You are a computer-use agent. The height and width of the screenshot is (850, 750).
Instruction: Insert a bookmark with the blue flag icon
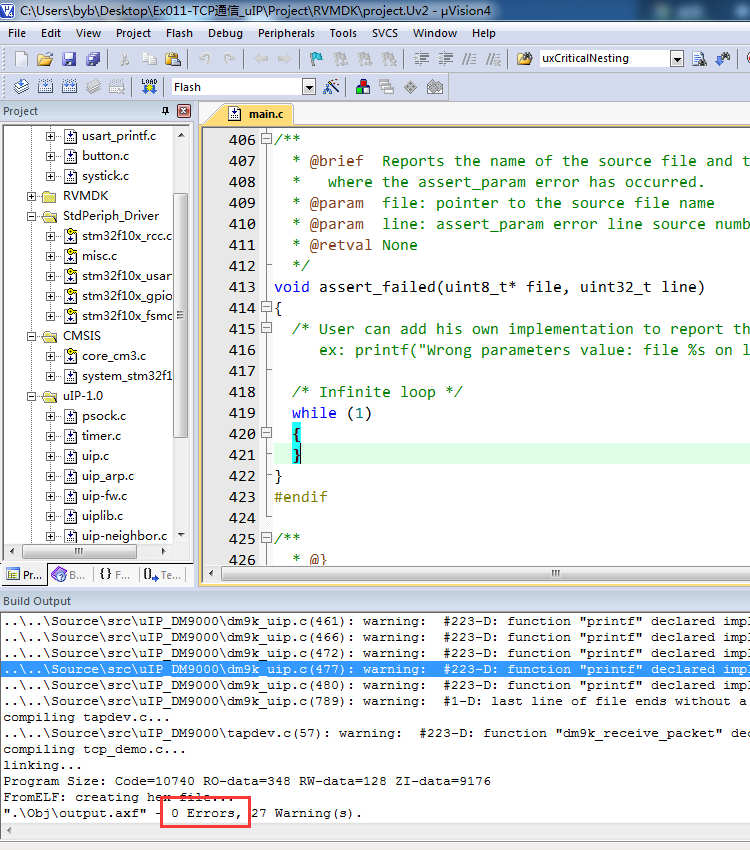click(x=316, y=59)
